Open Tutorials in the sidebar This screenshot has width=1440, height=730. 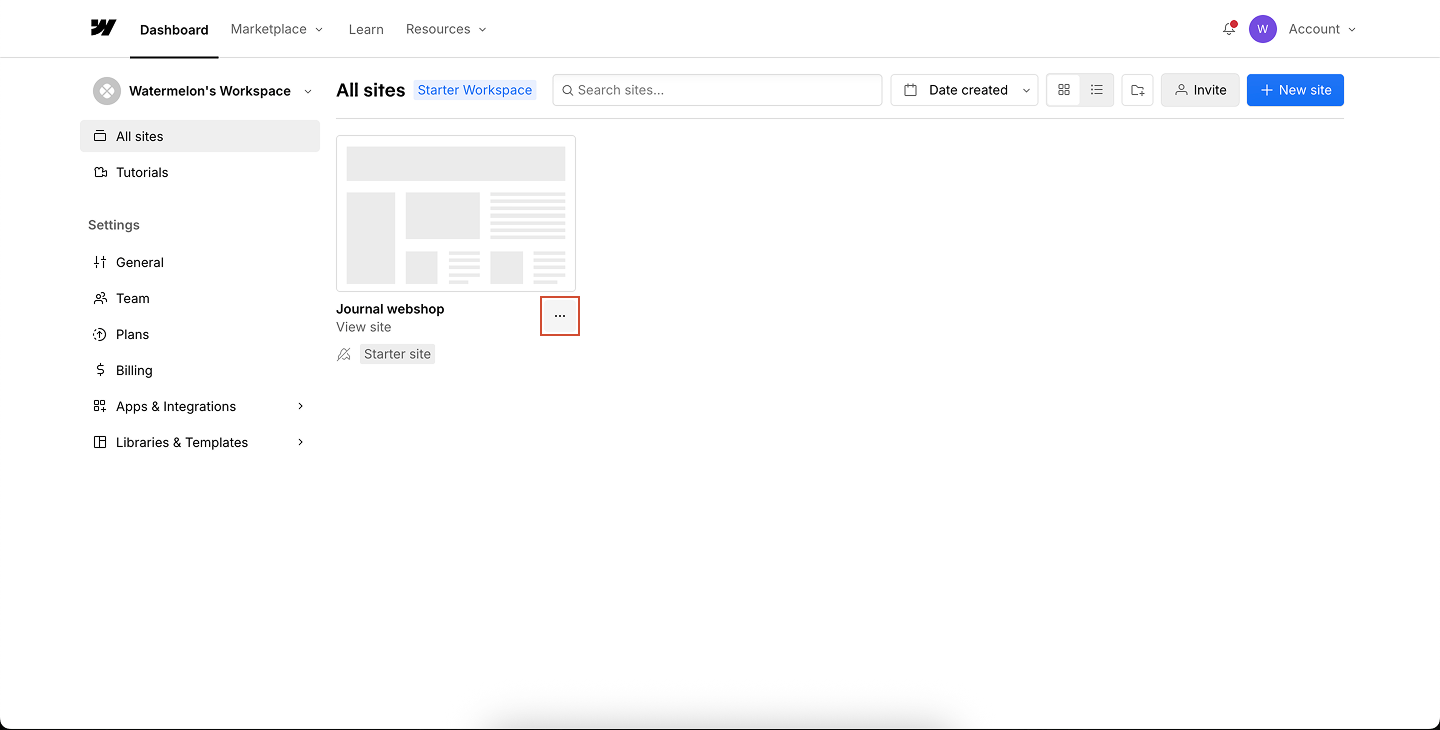coord(200,172)
